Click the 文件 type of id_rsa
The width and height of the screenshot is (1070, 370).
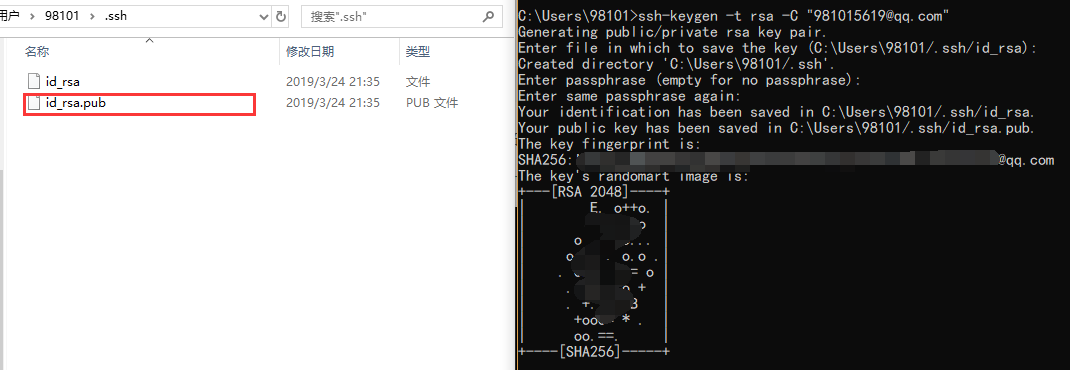(418, 82)
